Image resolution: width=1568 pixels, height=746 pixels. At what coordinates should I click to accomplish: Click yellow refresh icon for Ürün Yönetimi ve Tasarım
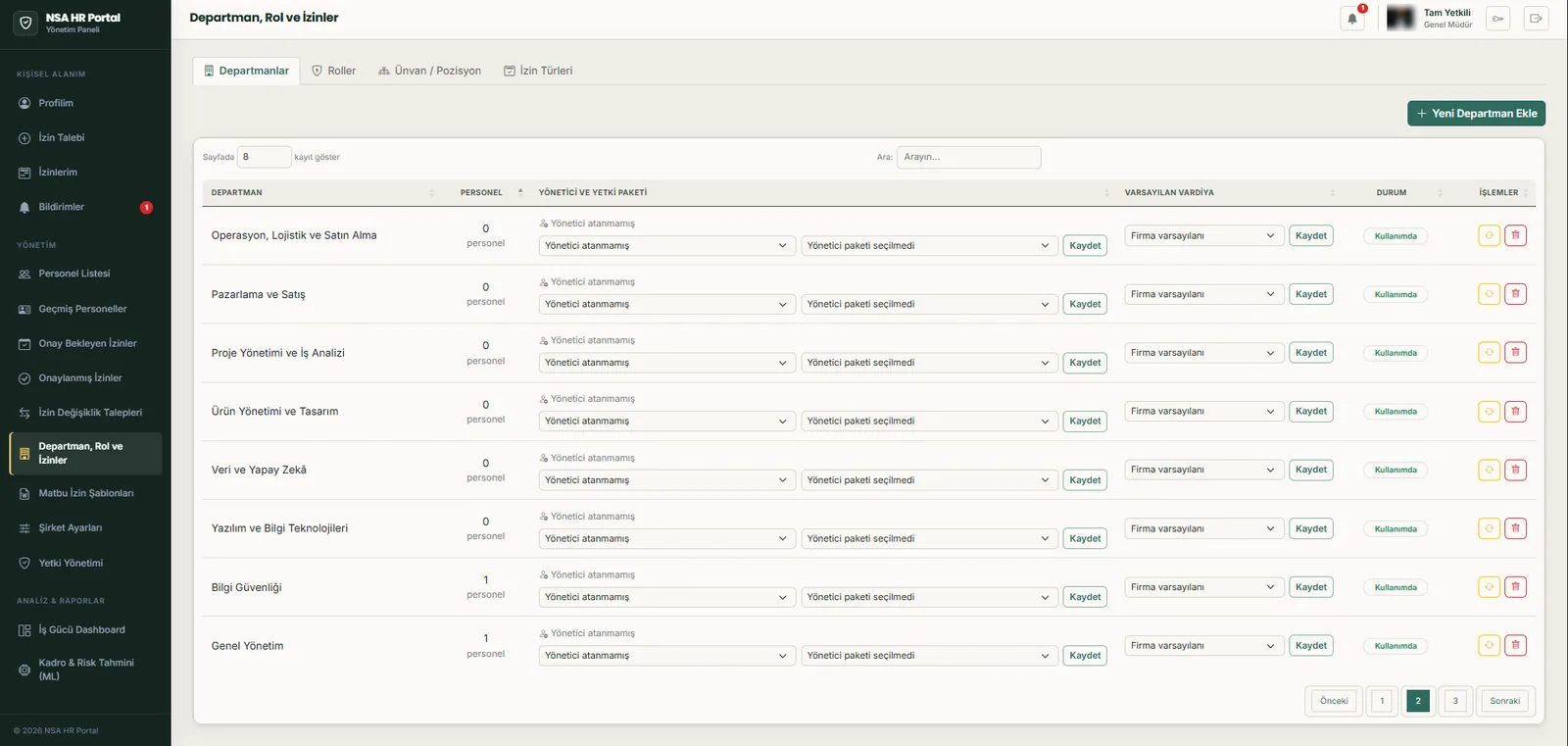(1489, 412)
